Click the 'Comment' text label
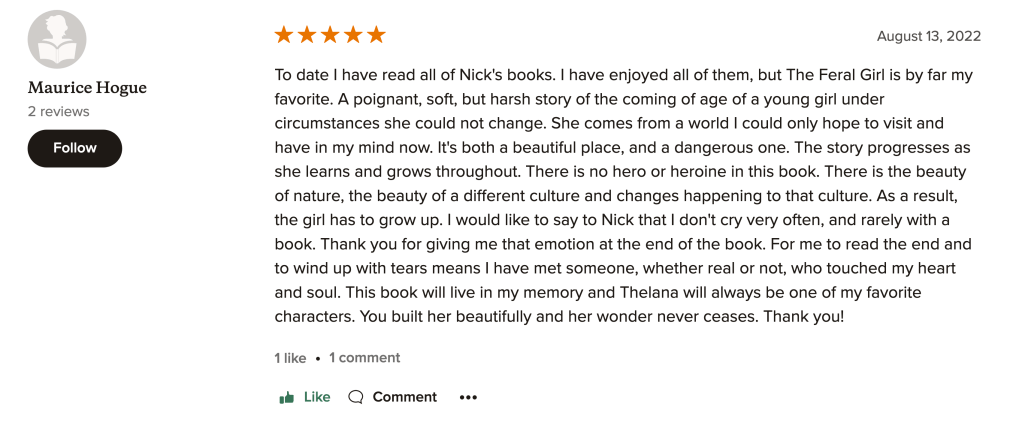Screen dimensions: 1022x428 405,397
